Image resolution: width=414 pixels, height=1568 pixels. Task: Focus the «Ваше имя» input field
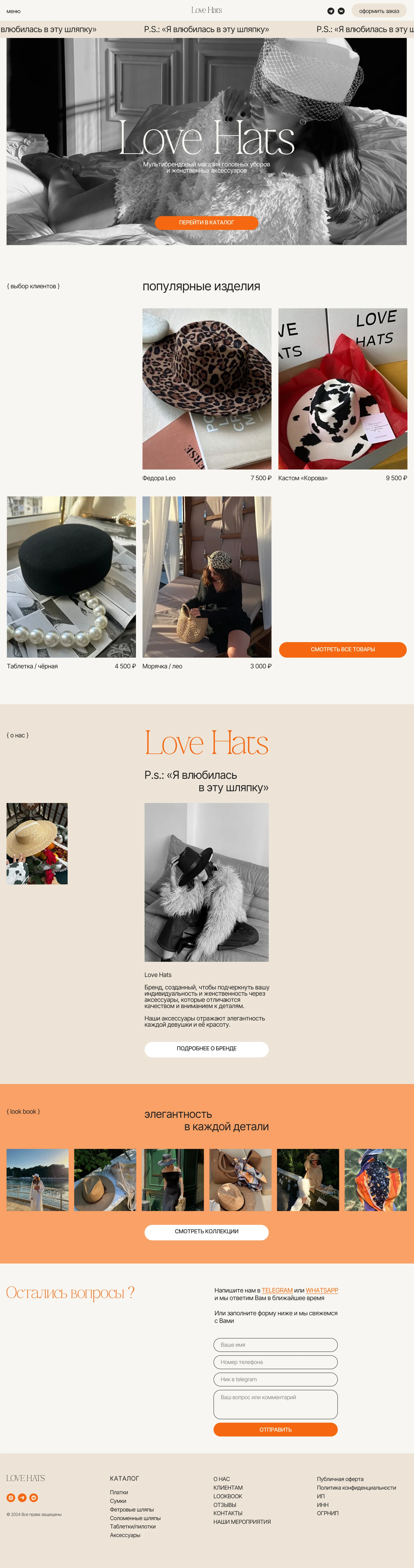(275, 1345)
